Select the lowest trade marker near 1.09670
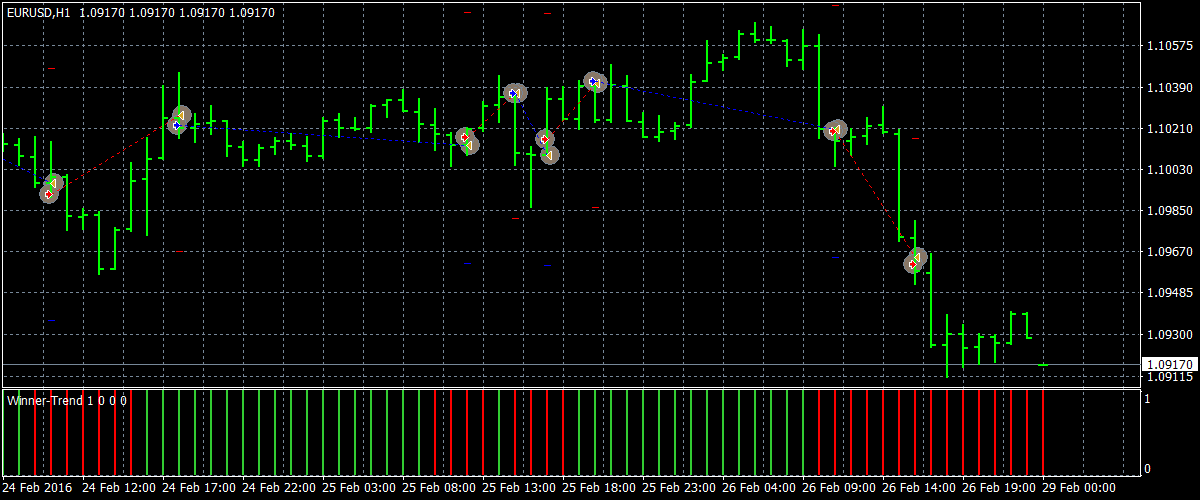Image resolution: width=1200 pixels, height=500 pixels. (x=913, y=265)
